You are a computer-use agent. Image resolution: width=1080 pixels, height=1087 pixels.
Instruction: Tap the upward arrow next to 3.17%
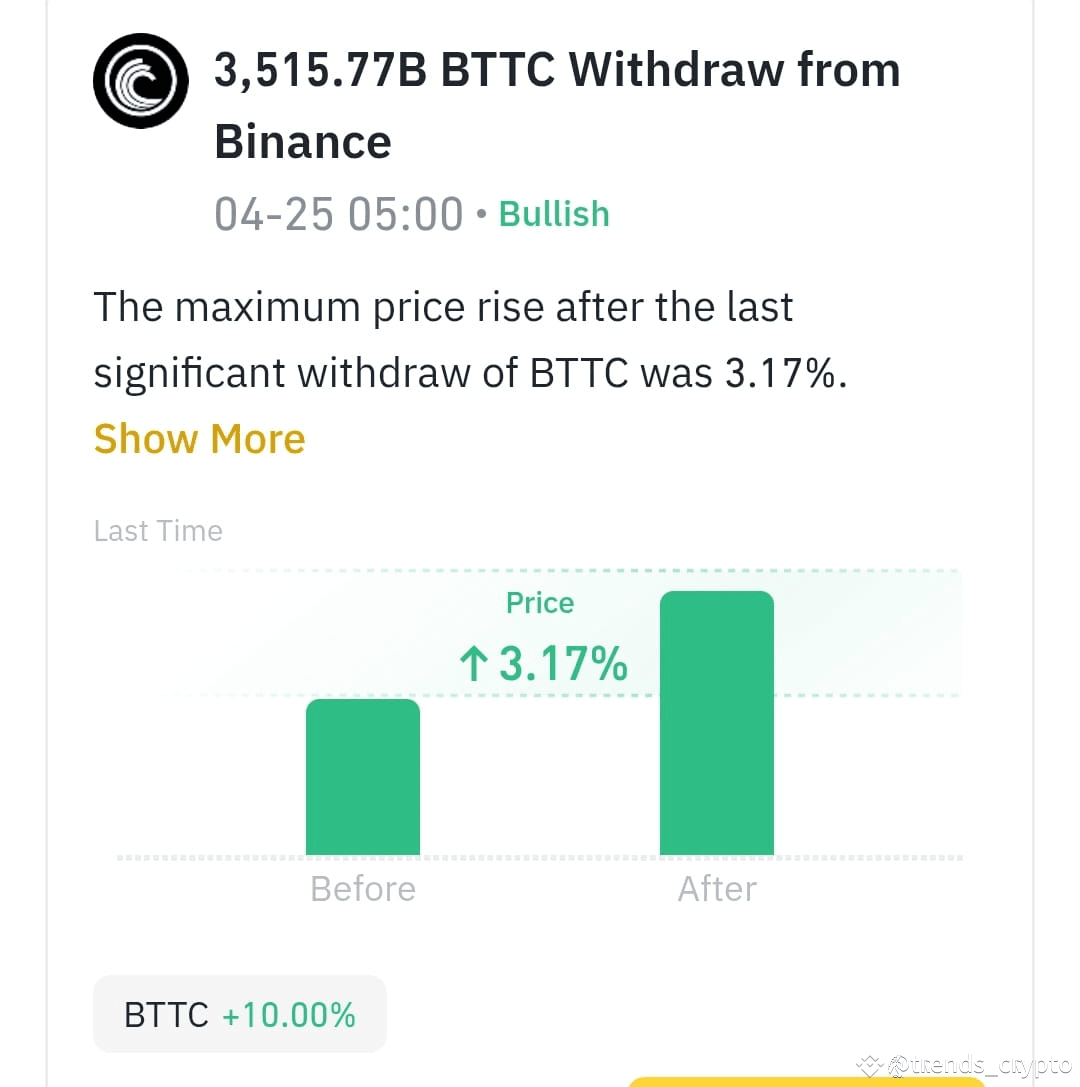[472, 663]
